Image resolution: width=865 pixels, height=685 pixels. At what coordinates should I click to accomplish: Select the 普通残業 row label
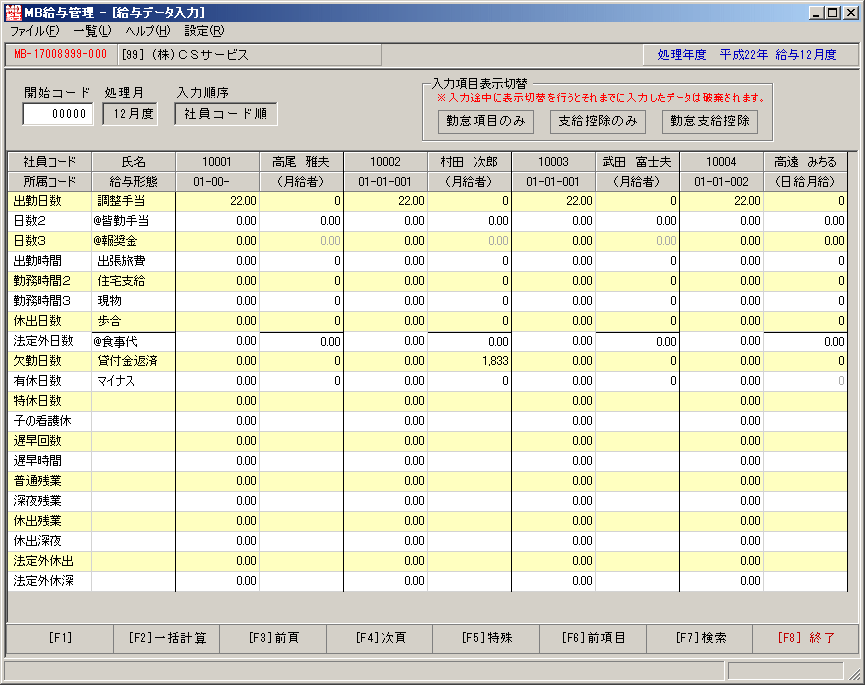point(50,481)
